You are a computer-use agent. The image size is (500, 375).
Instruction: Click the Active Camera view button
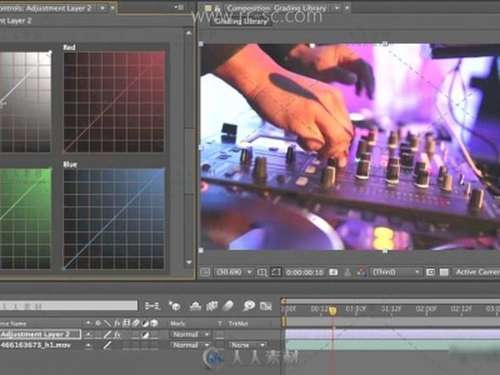coord(477,272)
